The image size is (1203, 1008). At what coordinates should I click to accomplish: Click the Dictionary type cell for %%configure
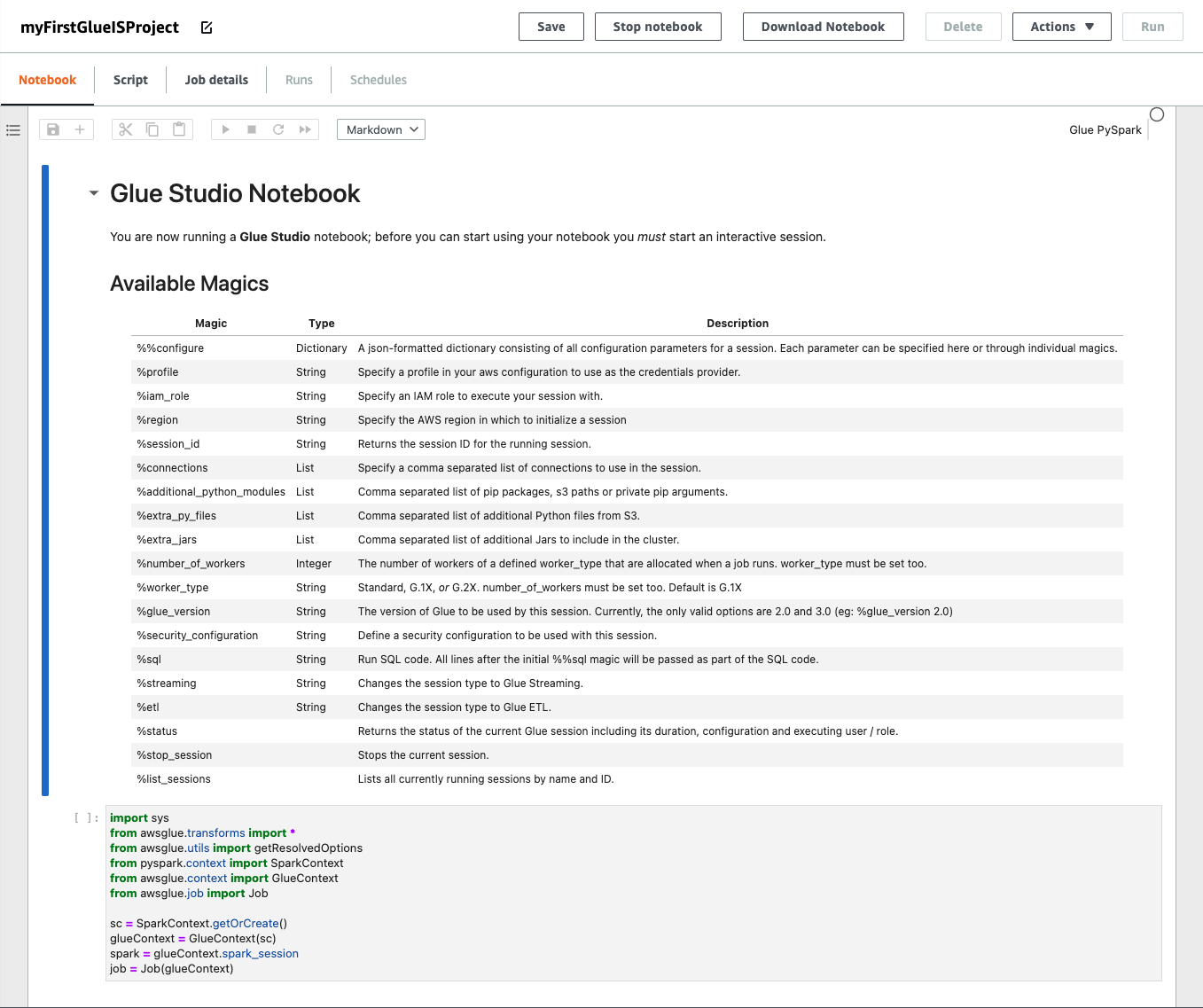click(322, 348)
